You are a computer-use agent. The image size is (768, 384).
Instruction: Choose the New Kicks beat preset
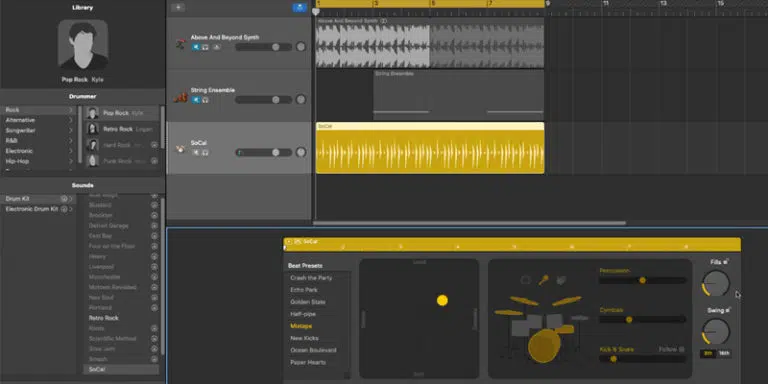click(304, 338)
